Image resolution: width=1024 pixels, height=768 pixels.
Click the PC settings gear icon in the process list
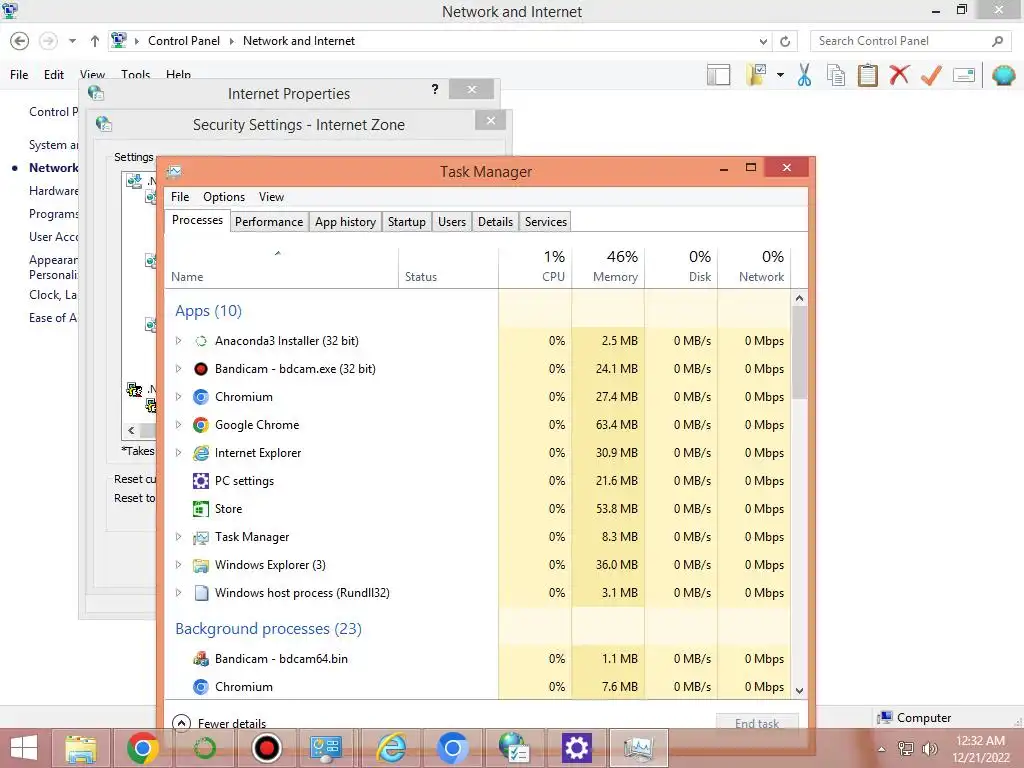coord(201,481)
